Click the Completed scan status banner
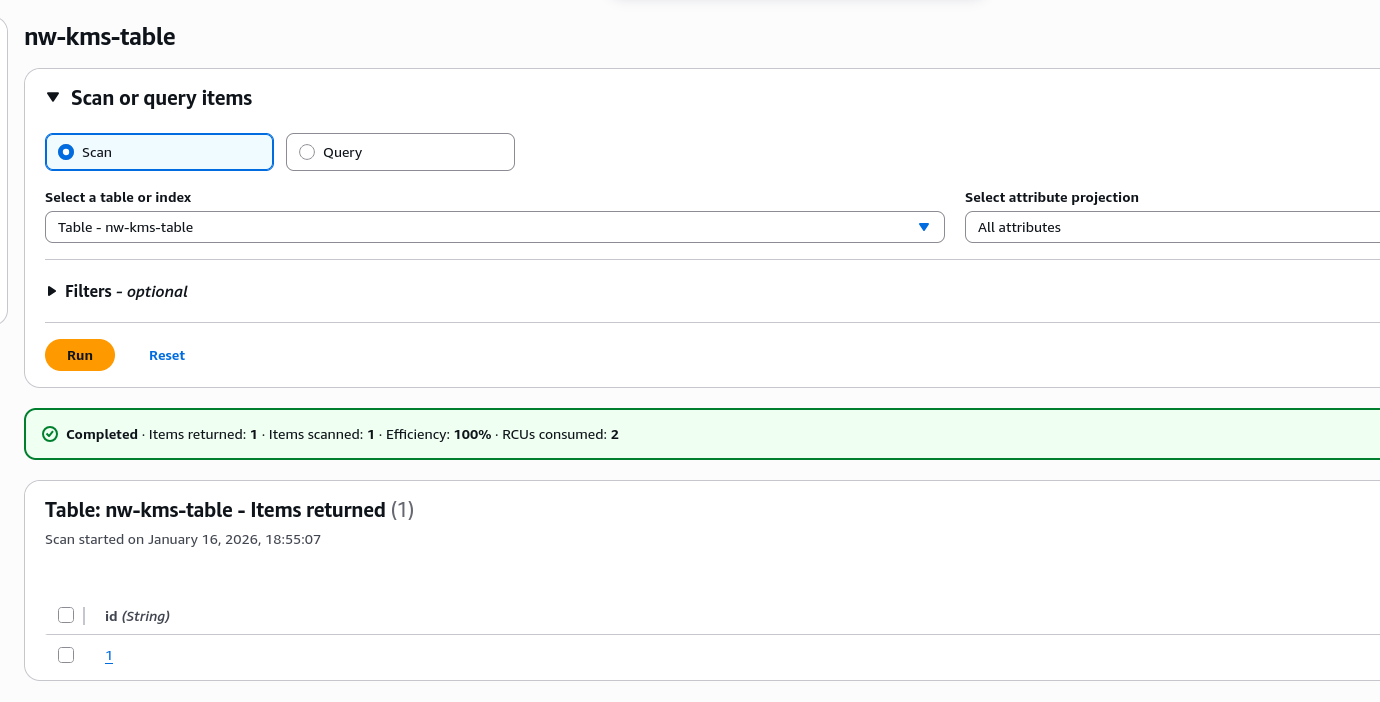1380x702 pixels. 700,434
